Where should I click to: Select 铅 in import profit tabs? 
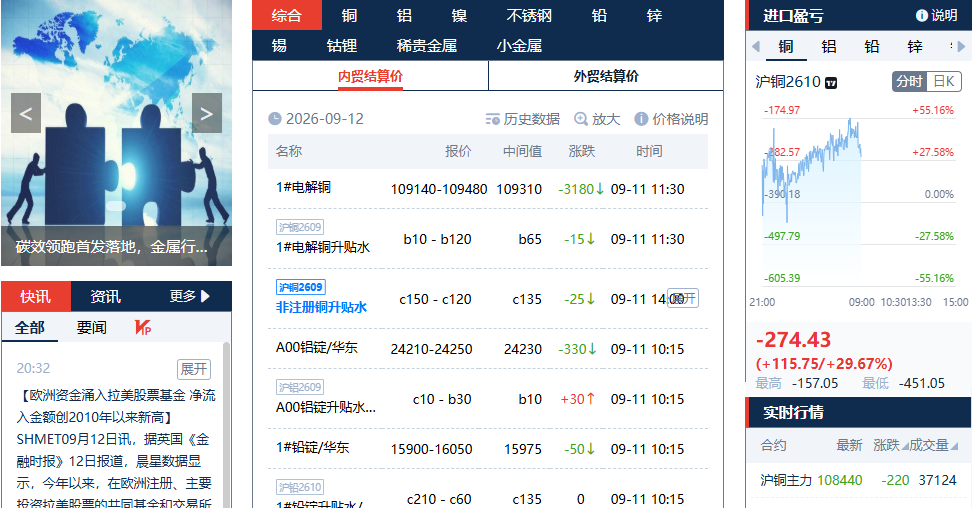(x=872, y=47)
